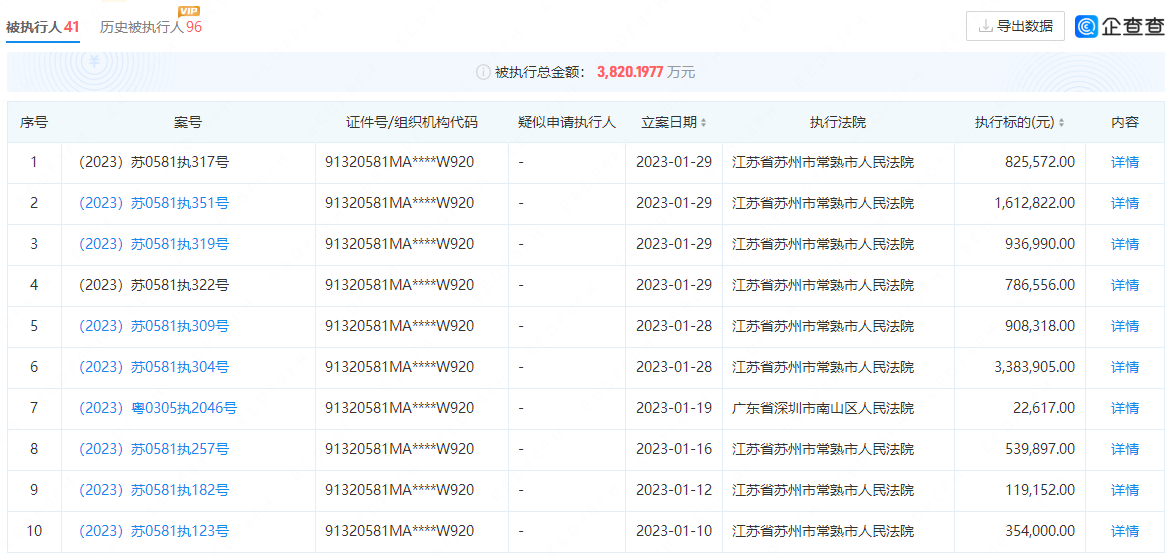Click 广东省深圳市南山区人民法院 court cell
Viewport: 1168px width, 557px height.
click(x=823, y=408)
